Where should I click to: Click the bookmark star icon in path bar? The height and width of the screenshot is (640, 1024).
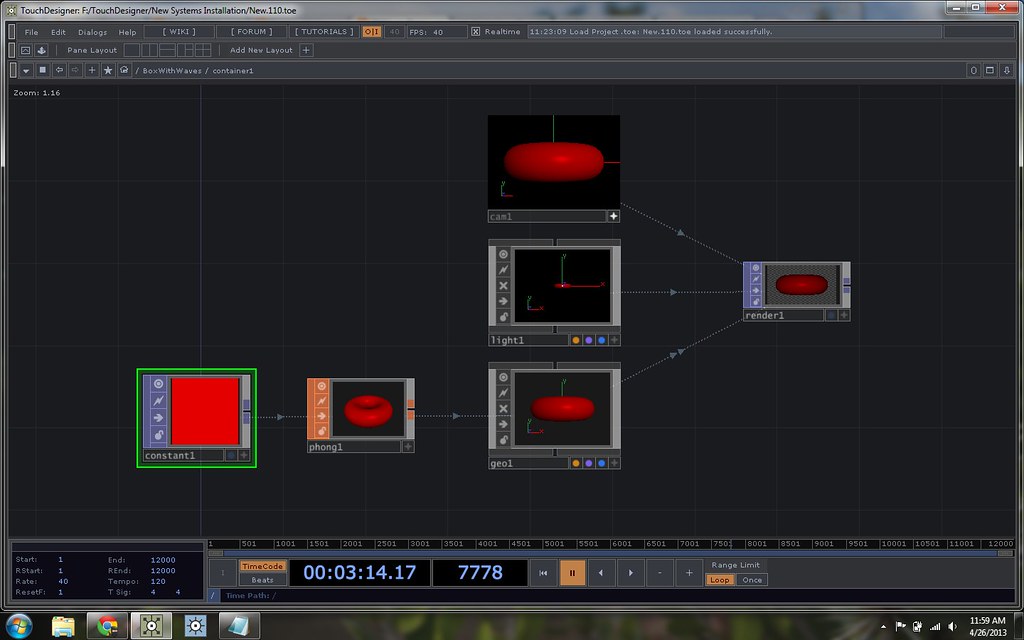[x=108, y=70]
